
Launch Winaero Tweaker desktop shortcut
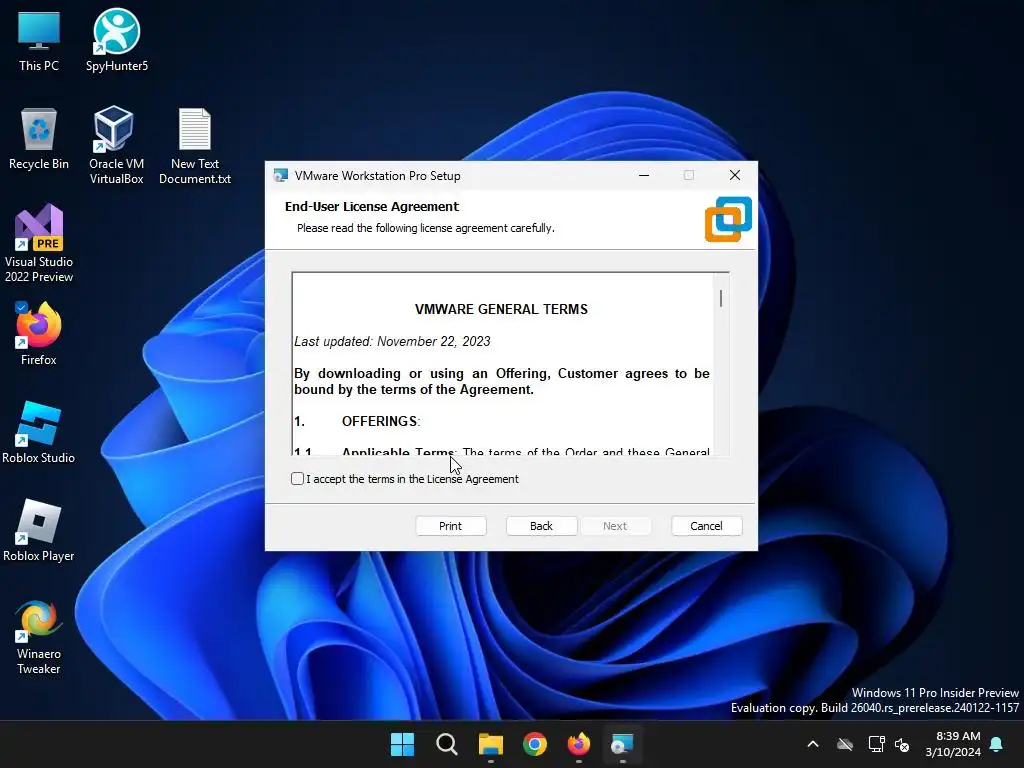(39, 636)
